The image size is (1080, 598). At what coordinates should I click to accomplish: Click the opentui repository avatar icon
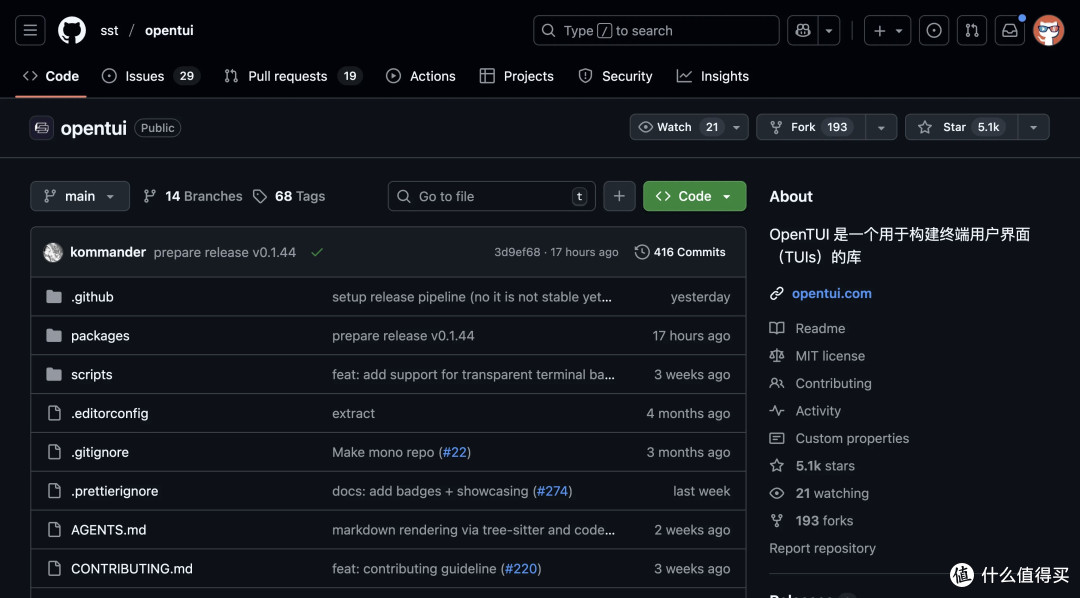[x=41, y=127]
